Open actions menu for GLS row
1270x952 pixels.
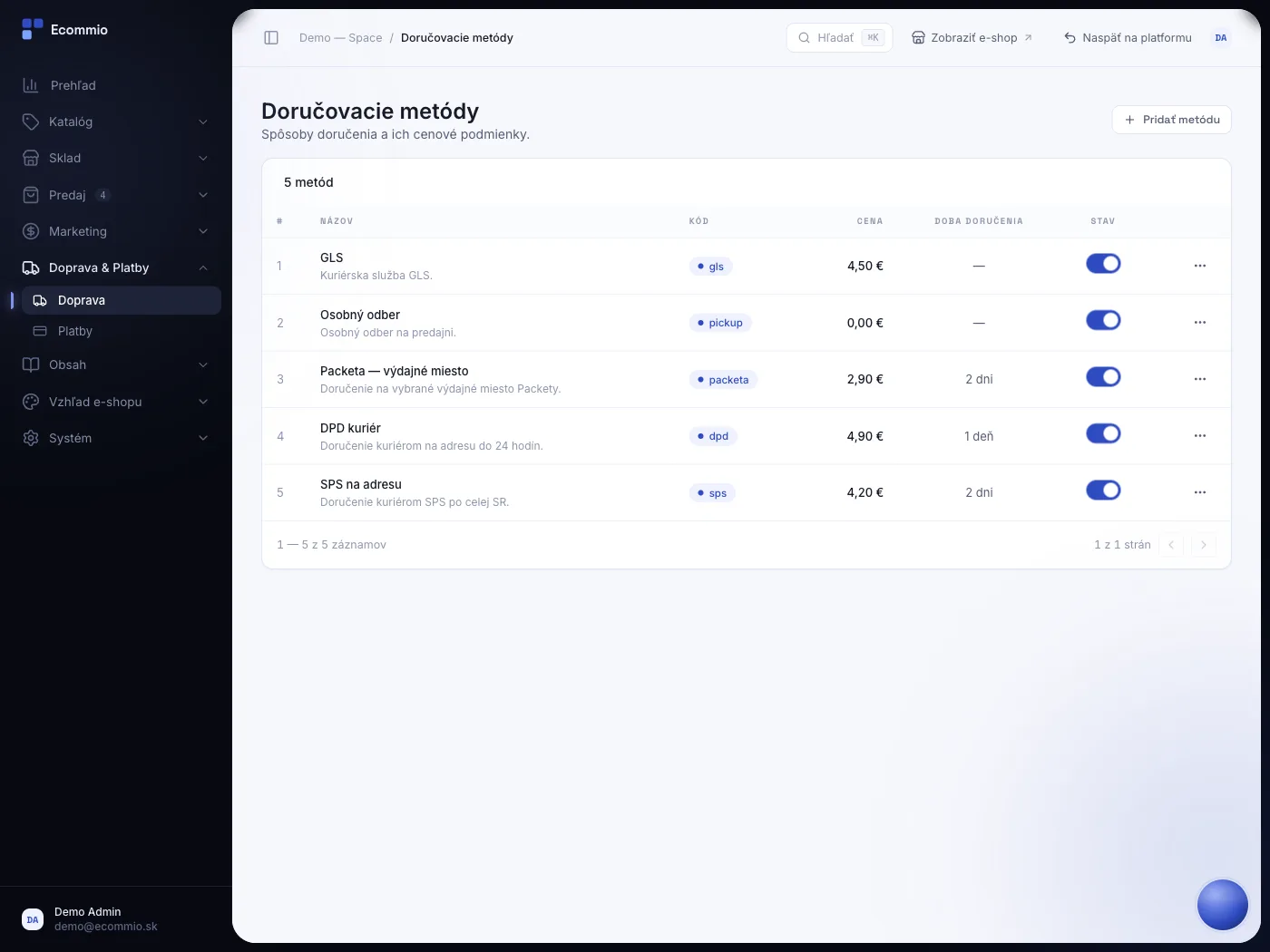click(1200, 266)
